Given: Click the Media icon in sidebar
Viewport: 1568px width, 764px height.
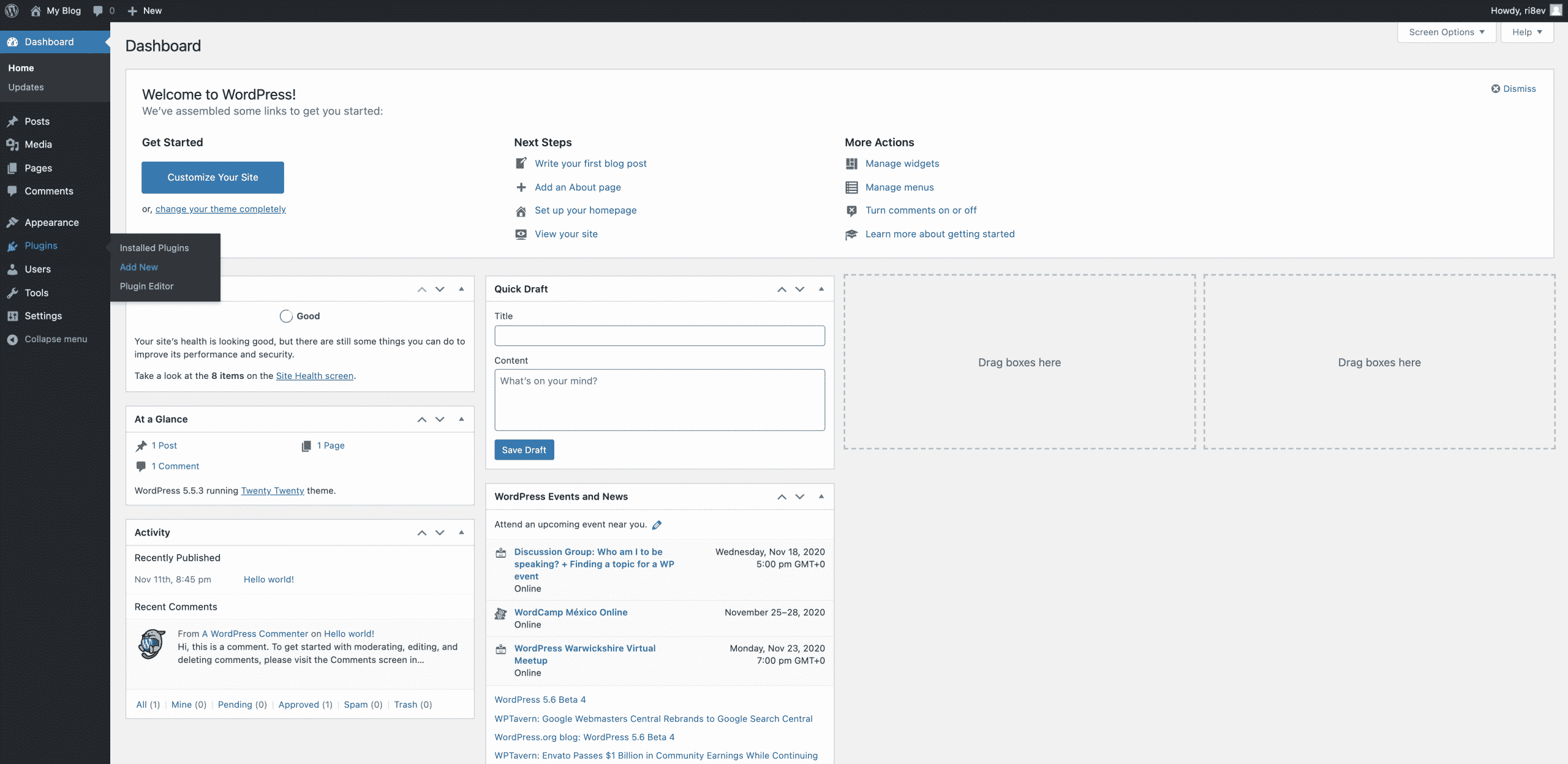Looking at the screenshot, I should pyautogui.click(x=12, y=144).
